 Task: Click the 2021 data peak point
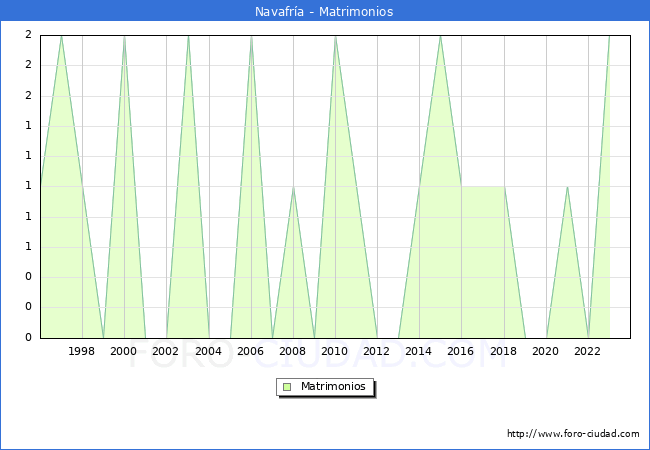tap(567, 187)
